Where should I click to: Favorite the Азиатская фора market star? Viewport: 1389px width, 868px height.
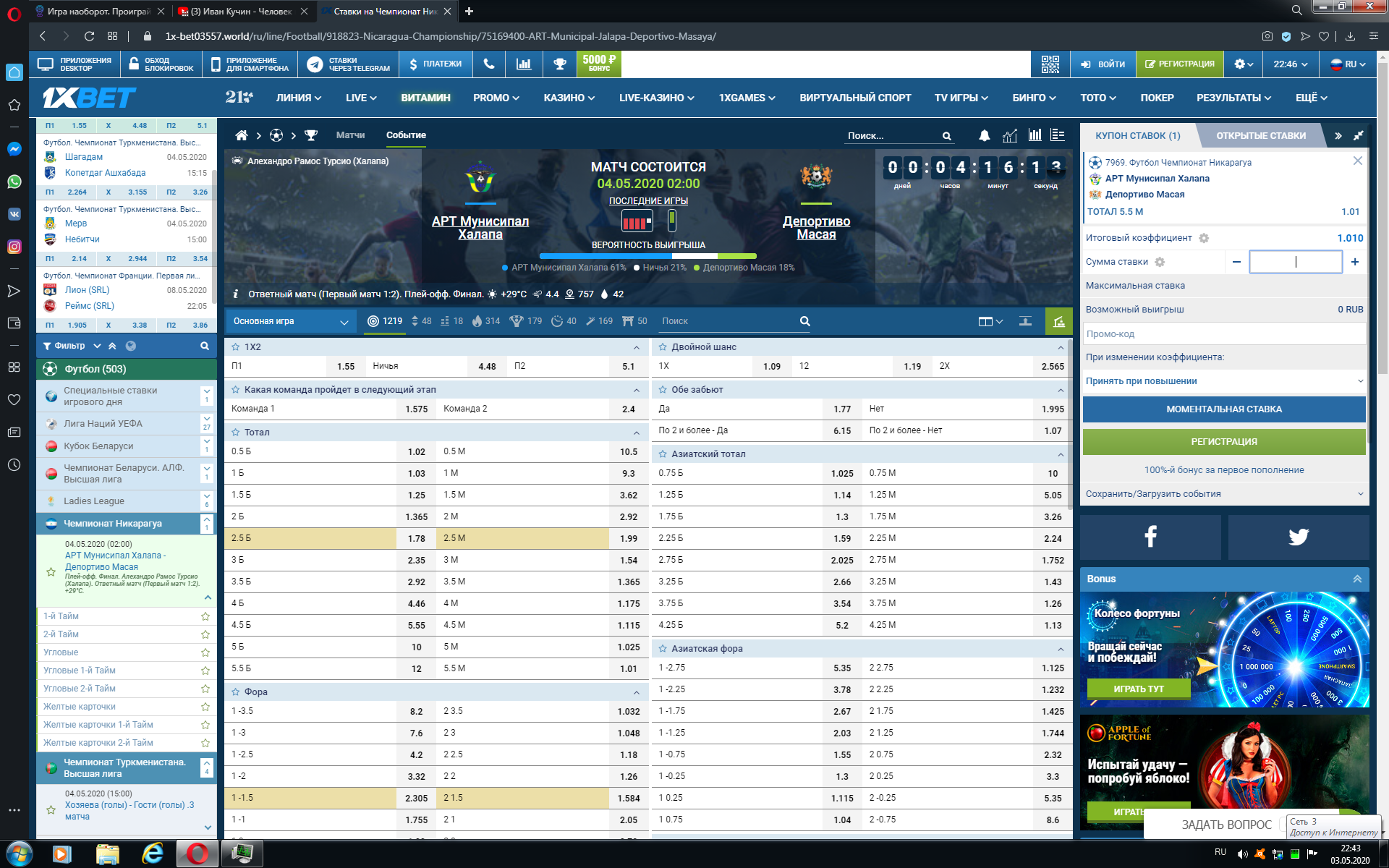[x=663, y=648]
